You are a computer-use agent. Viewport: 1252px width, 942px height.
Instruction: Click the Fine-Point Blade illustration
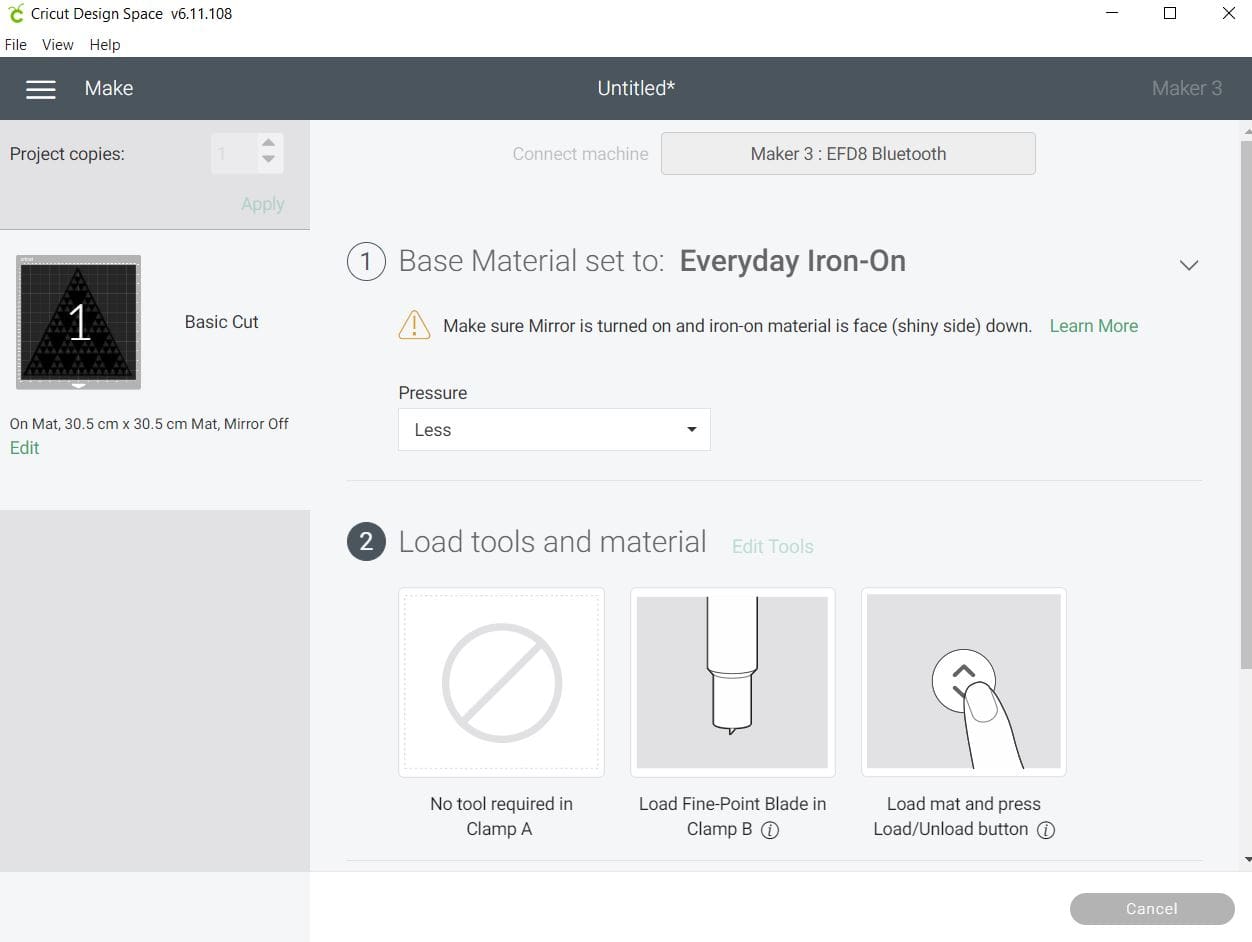click(732, 682)
